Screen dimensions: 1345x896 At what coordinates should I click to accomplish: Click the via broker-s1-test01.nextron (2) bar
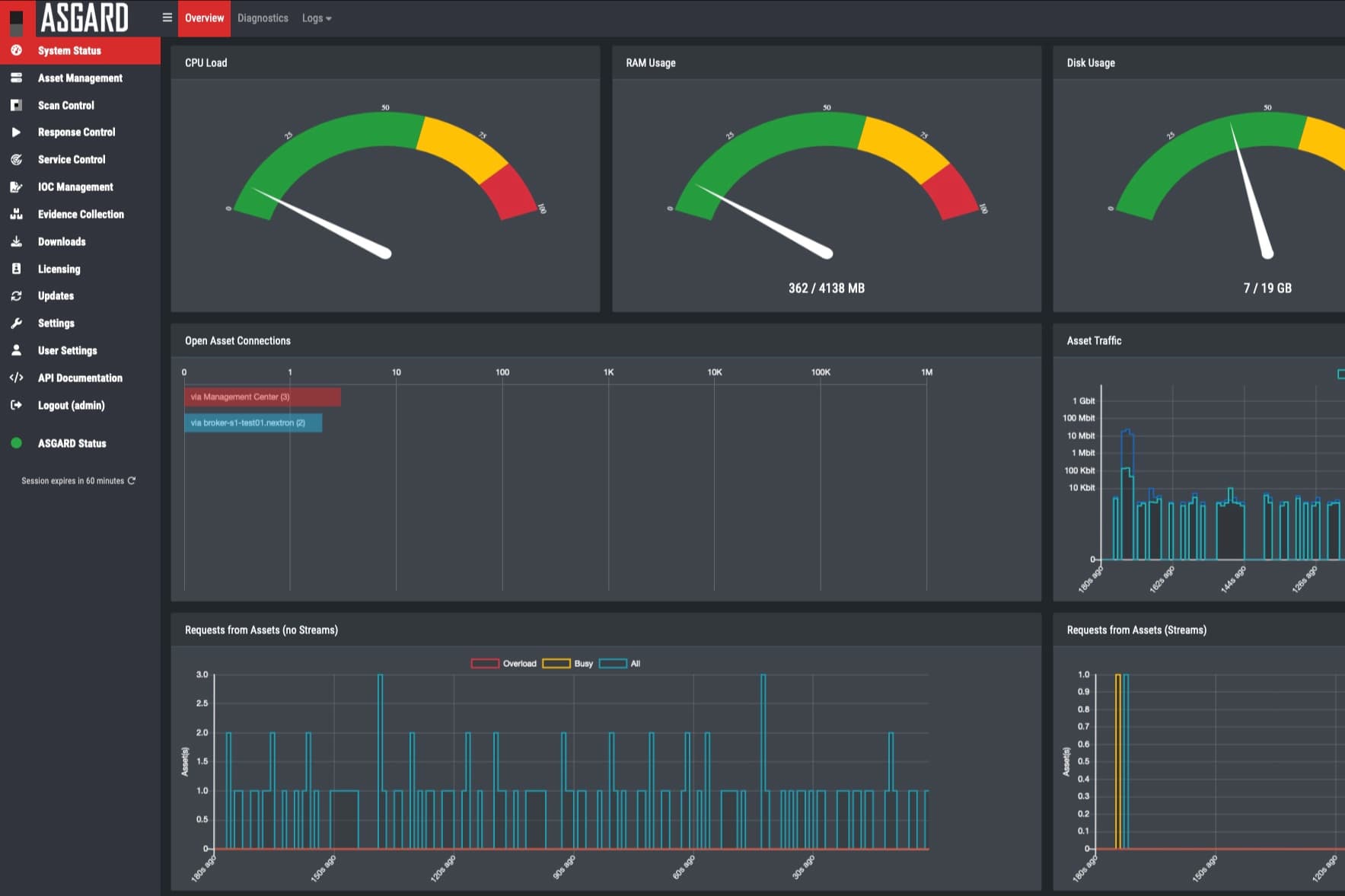(253, 422)
